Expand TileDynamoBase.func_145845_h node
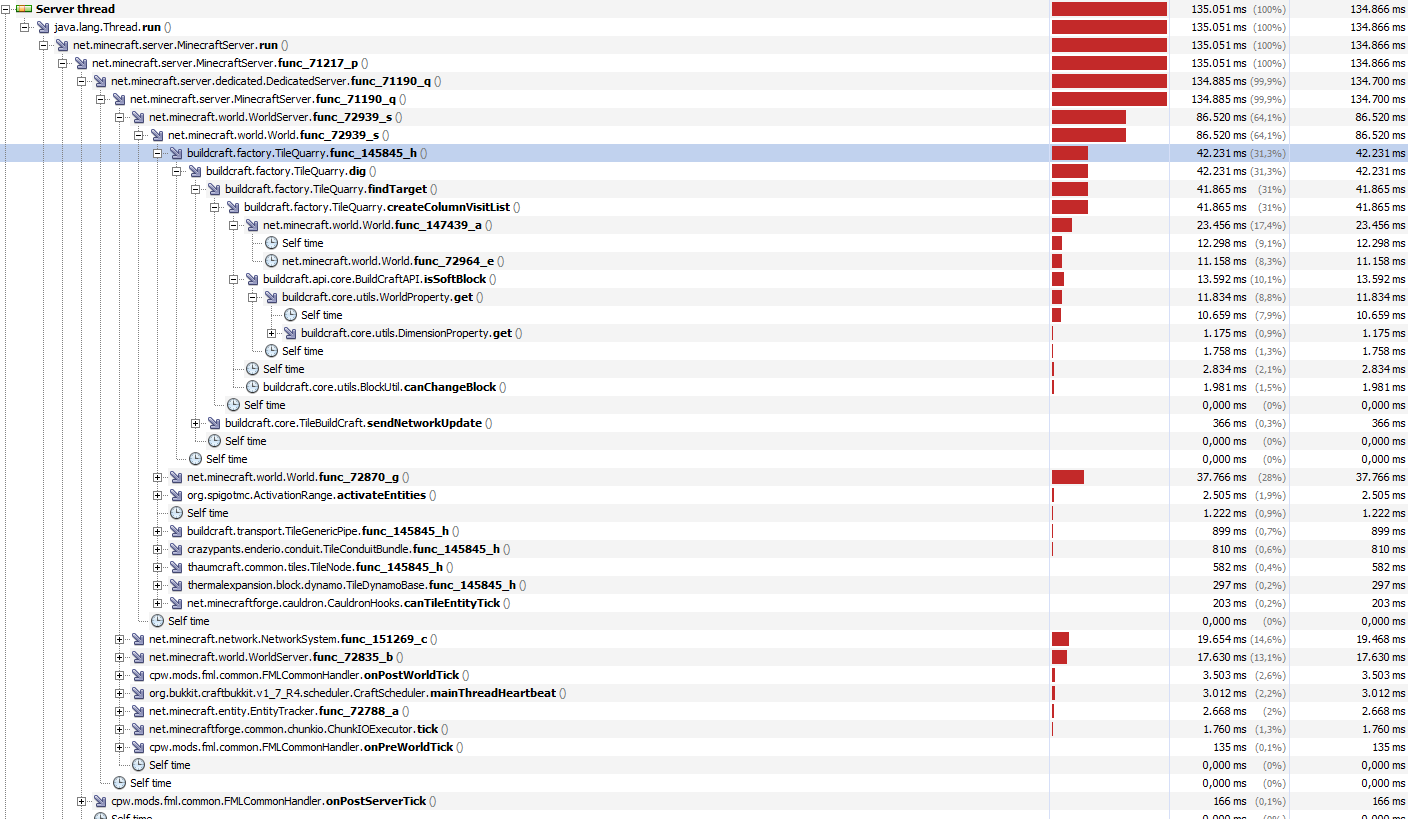This screenshot has width=1408, height=819. pos(158,585)
